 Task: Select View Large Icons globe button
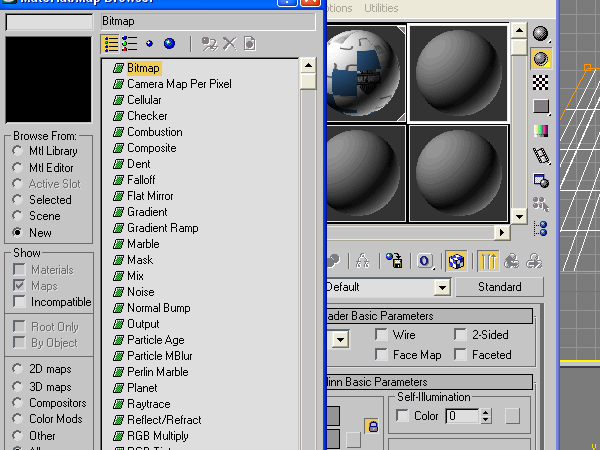coord(169,44)
